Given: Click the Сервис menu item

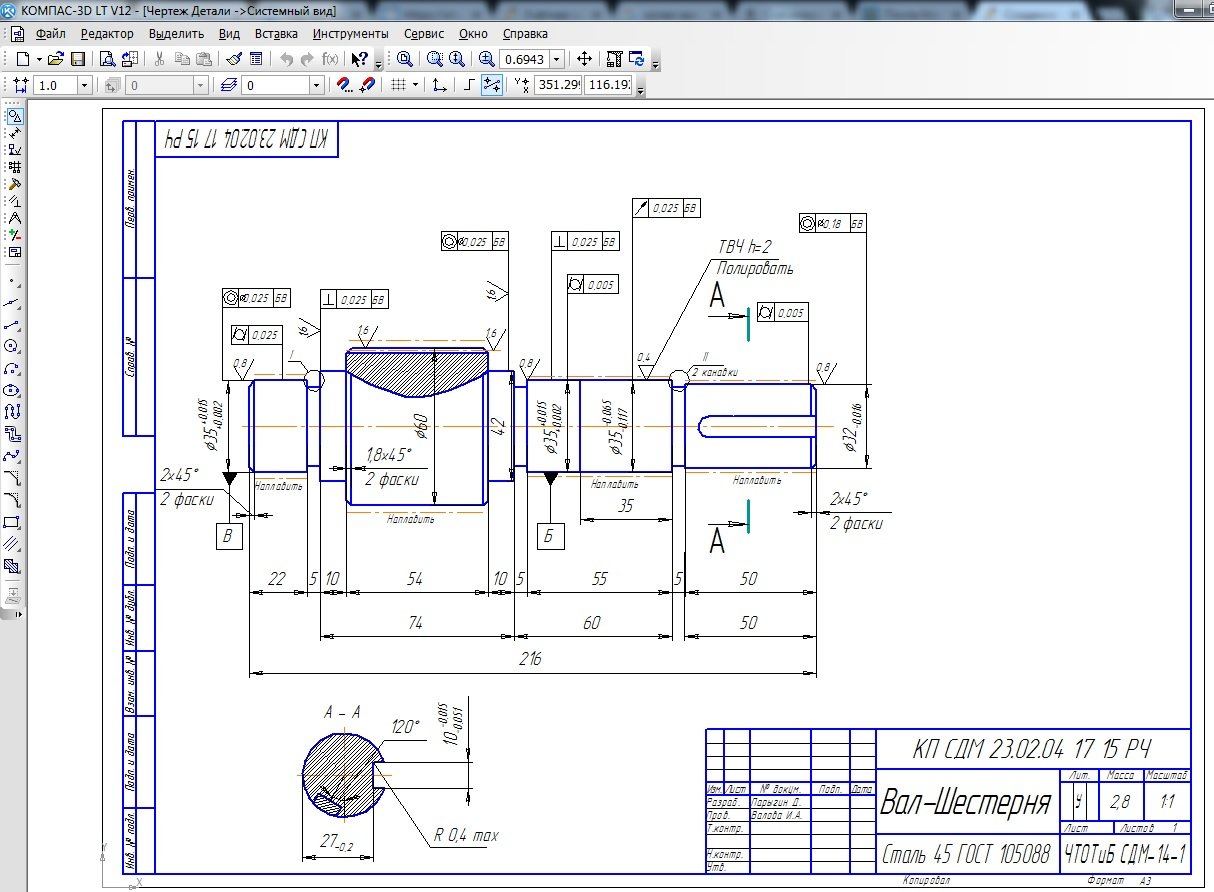Looking at the screenshot, I should tap(423, 33).
